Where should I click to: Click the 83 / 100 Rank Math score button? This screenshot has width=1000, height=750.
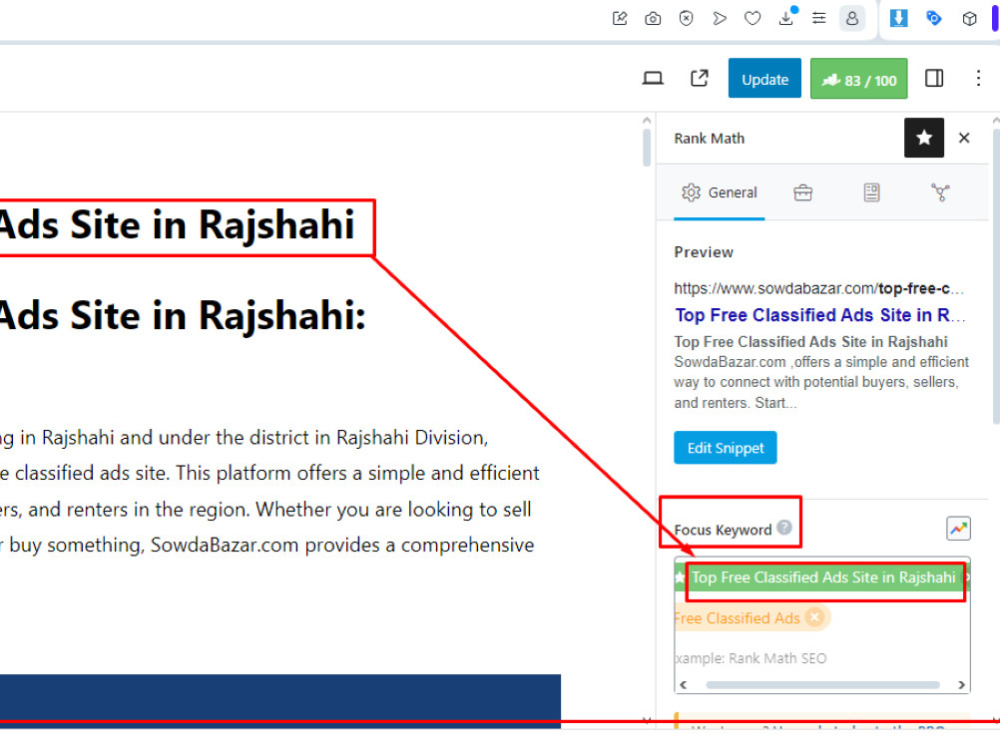click(x=858, y=79)
